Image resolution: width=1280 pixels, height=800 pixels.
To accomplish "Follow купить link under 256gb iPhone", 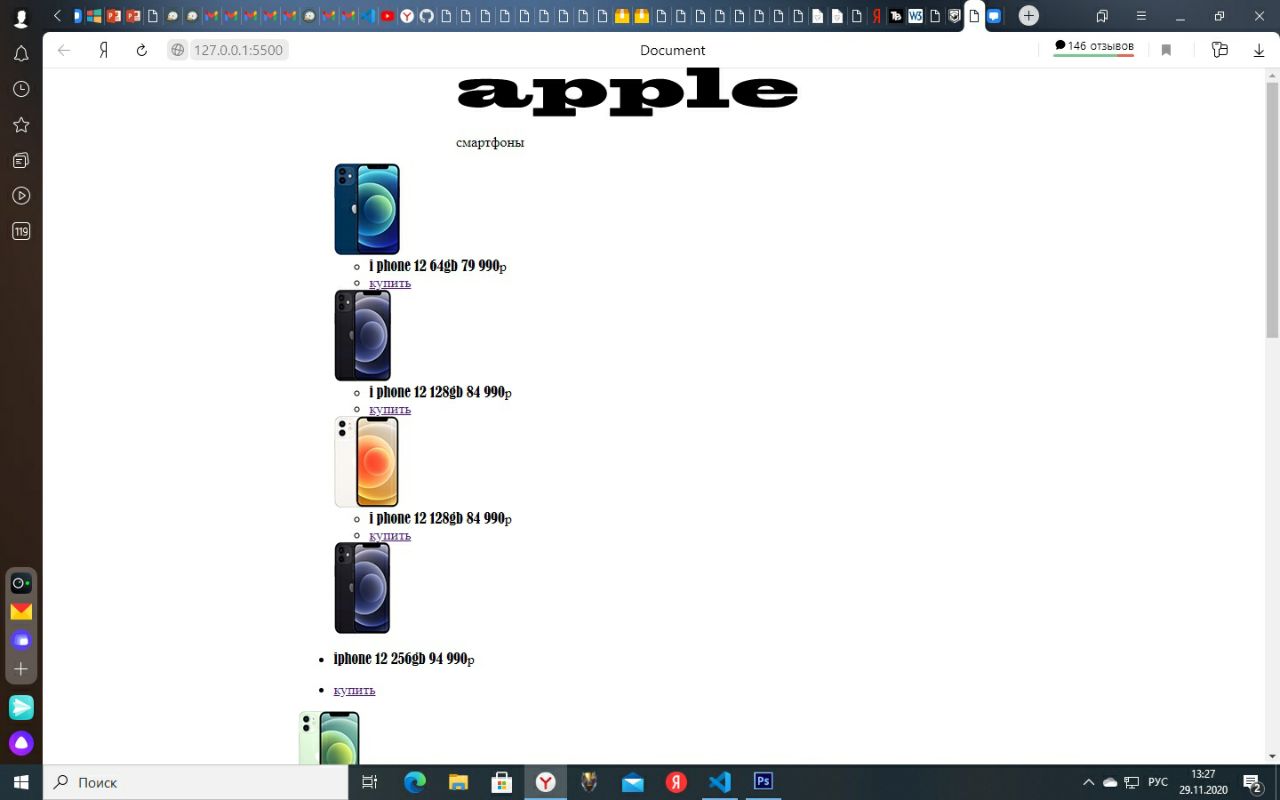I will click(x=354, y=690).
